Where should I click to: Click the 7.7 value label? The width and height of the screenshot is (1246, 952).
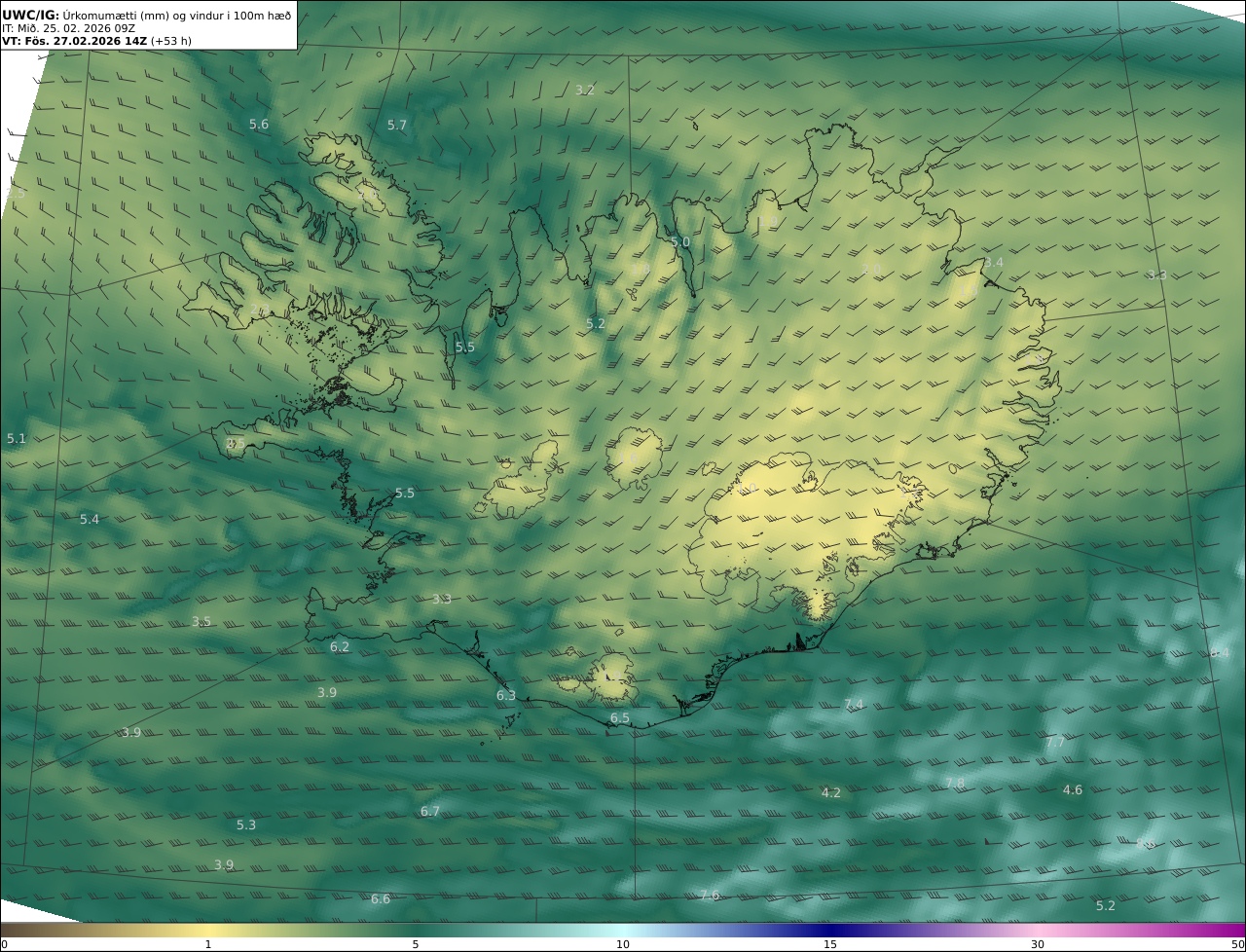[x=1055, y=743]
